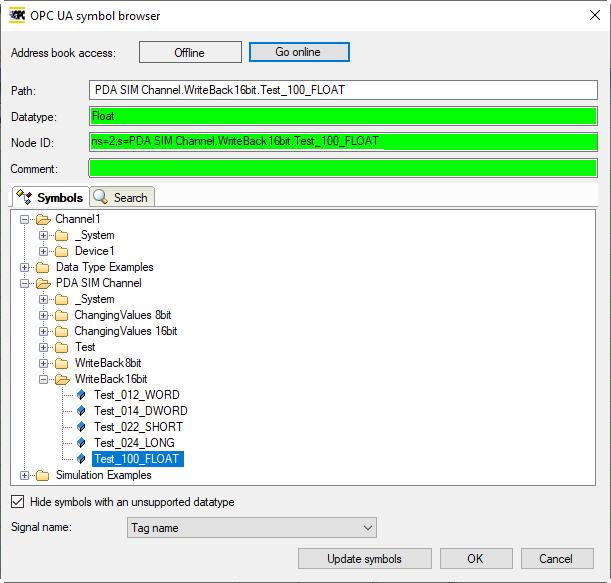Expand the Device1 node

tap(43, 251)
